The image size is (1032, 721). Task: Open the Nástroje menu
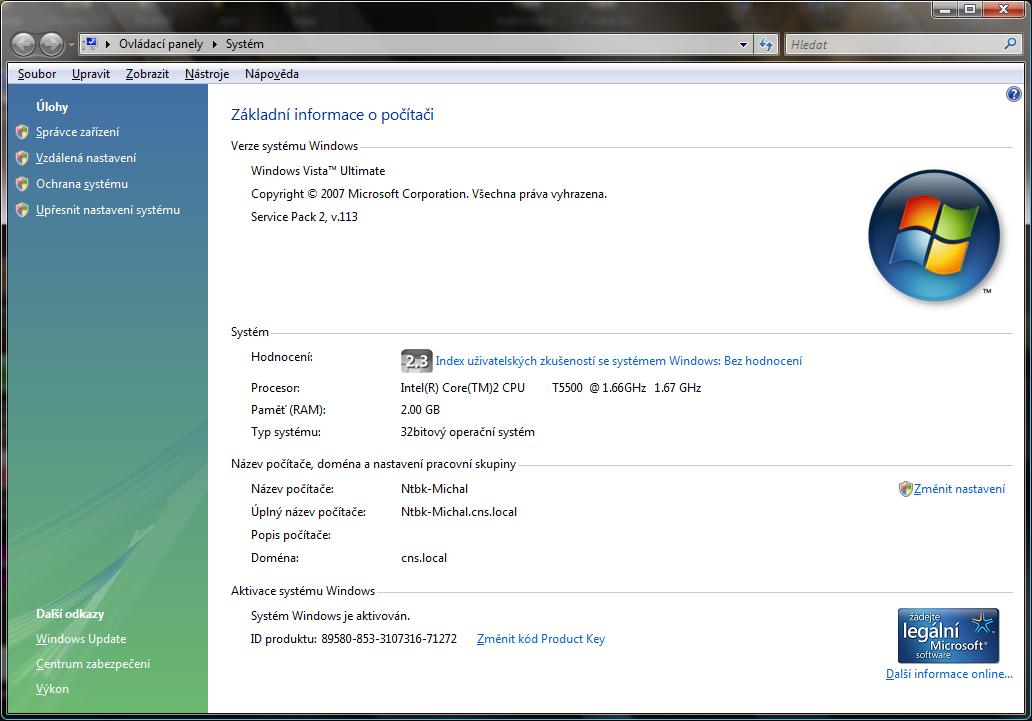(207, 74)
